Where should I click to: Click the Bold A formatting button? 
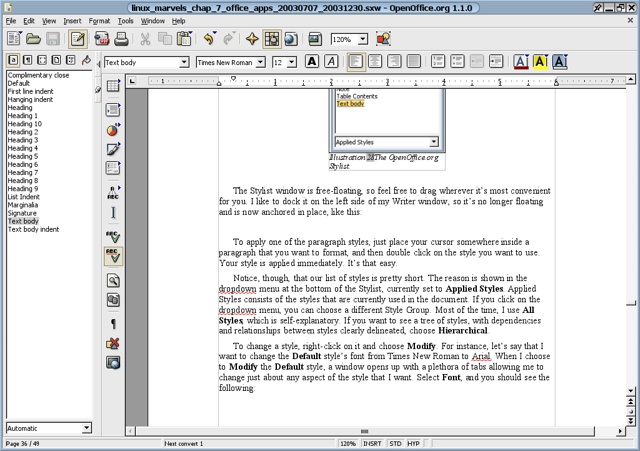click(x=312, y=62)
